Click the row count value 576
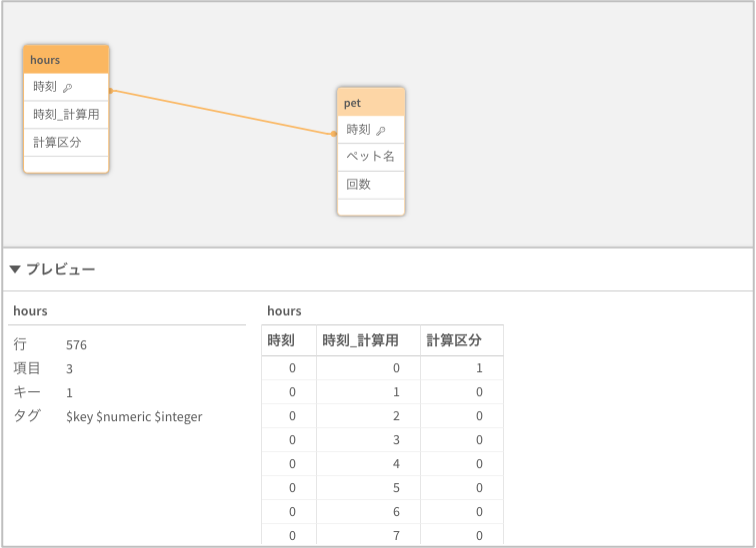This screenshot has width=756, height=548. (x=77, y=345)
